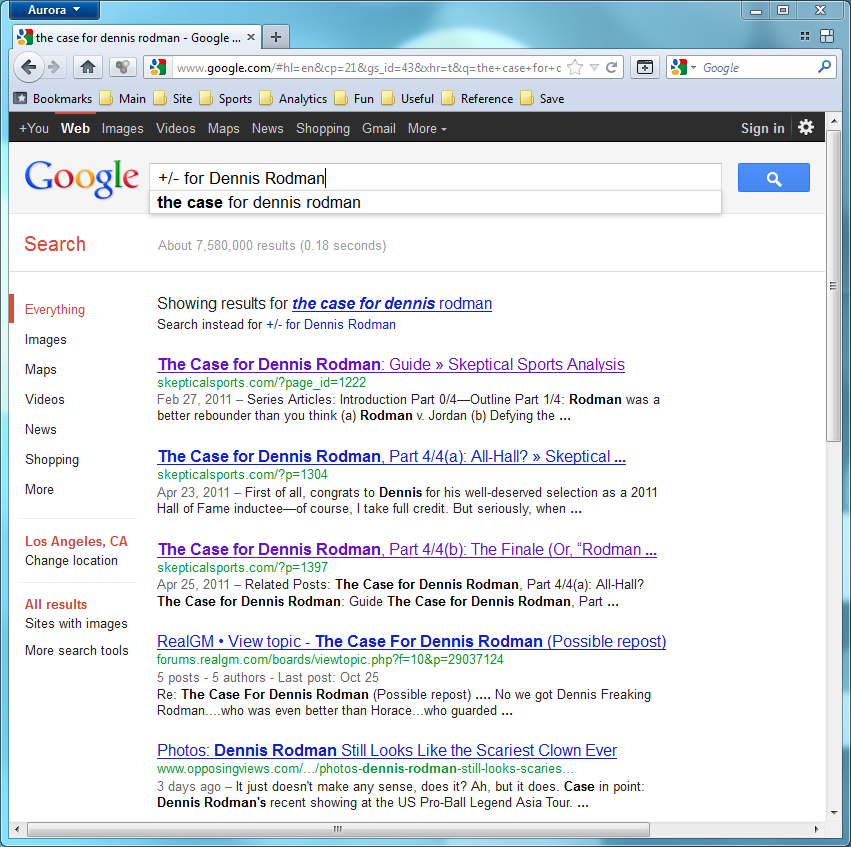Reload the page with the refresh icon

pos(612,67)
